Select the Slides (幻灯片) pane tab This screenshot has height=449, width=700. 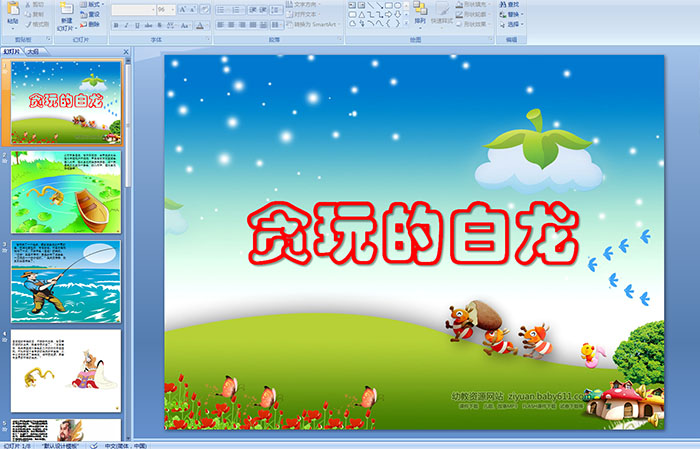(12, 50)
